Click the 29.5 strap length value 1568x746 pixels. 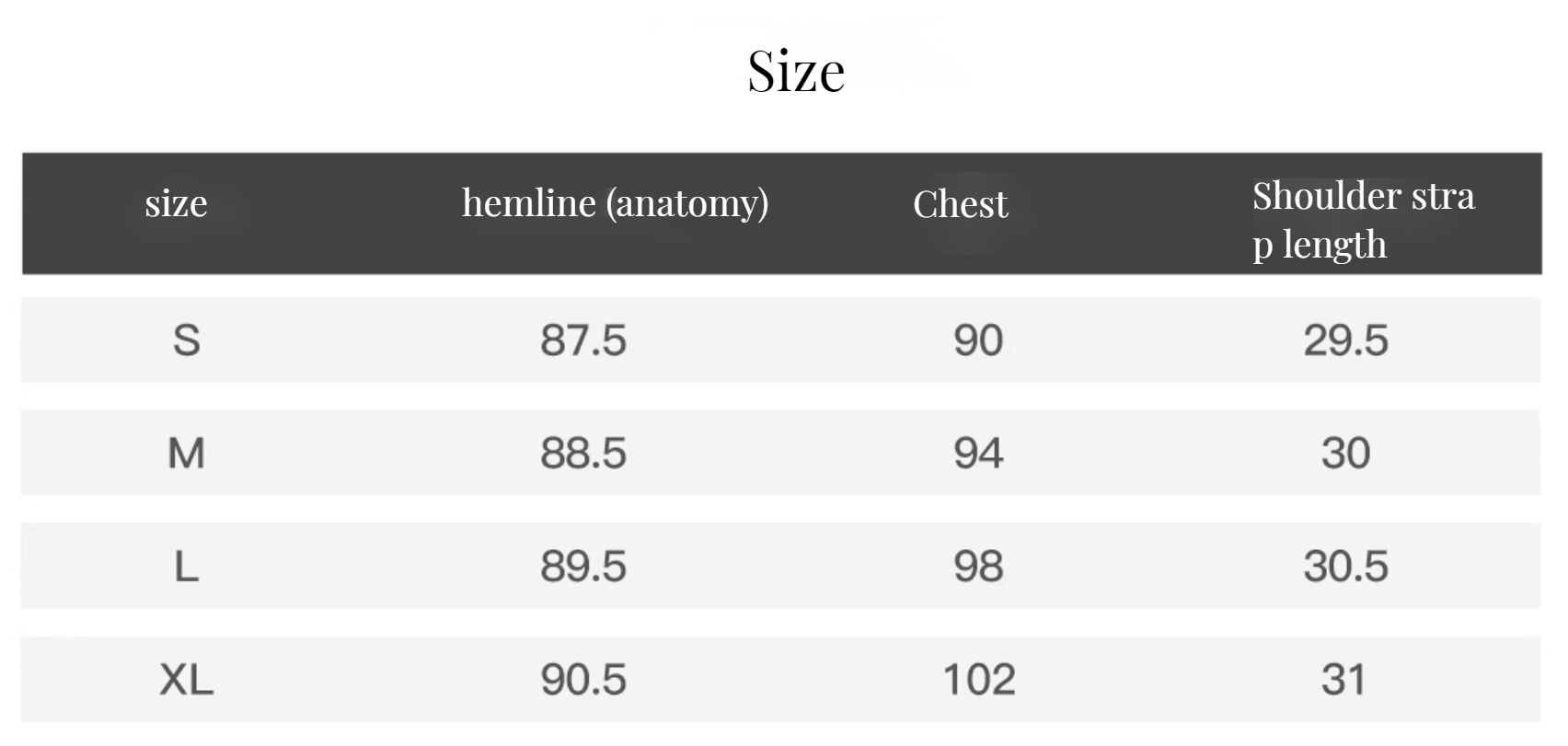click(x=1345, y=340)
